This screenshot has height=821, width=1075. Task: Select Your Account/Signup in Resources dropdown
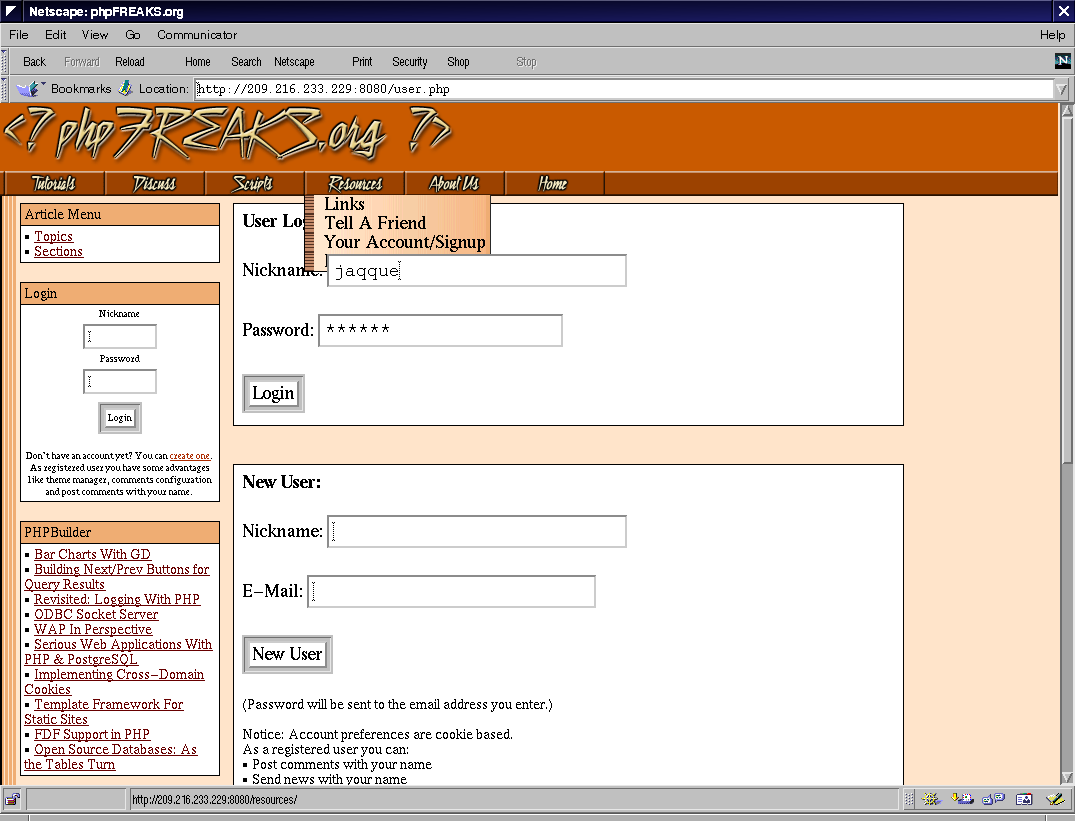tap(404, 243)
